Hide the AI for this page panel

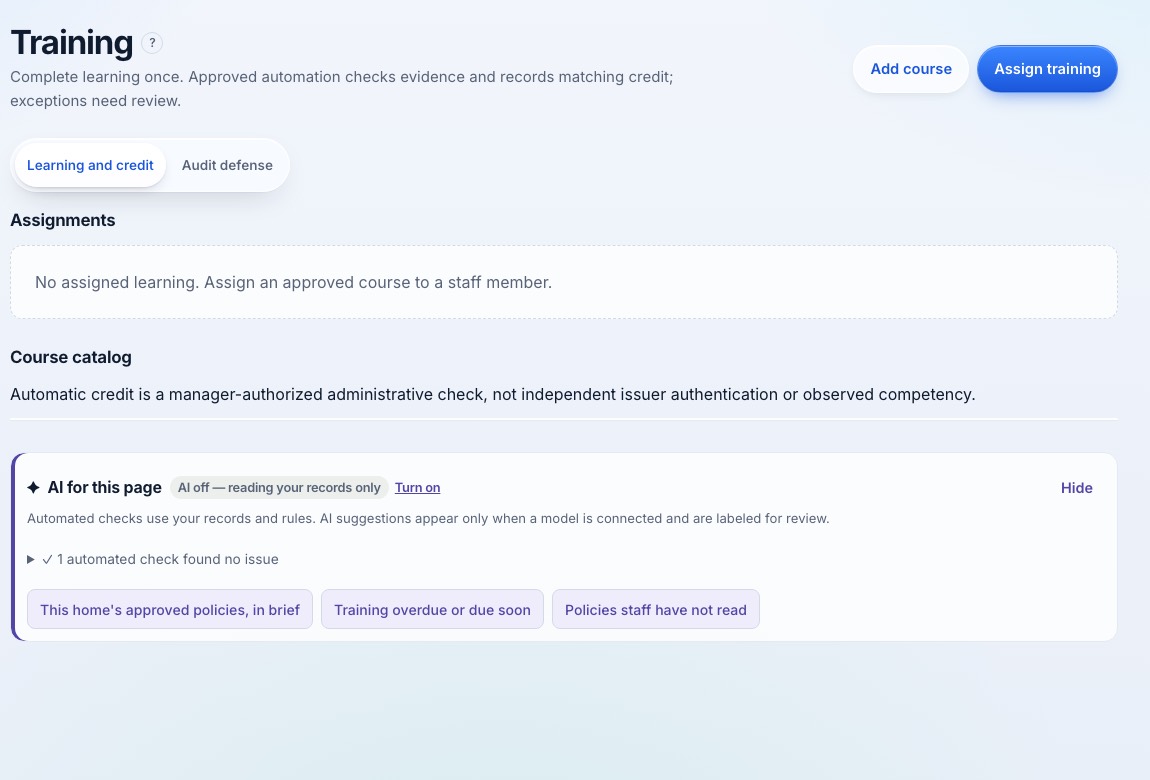[x=1077, y=488]
